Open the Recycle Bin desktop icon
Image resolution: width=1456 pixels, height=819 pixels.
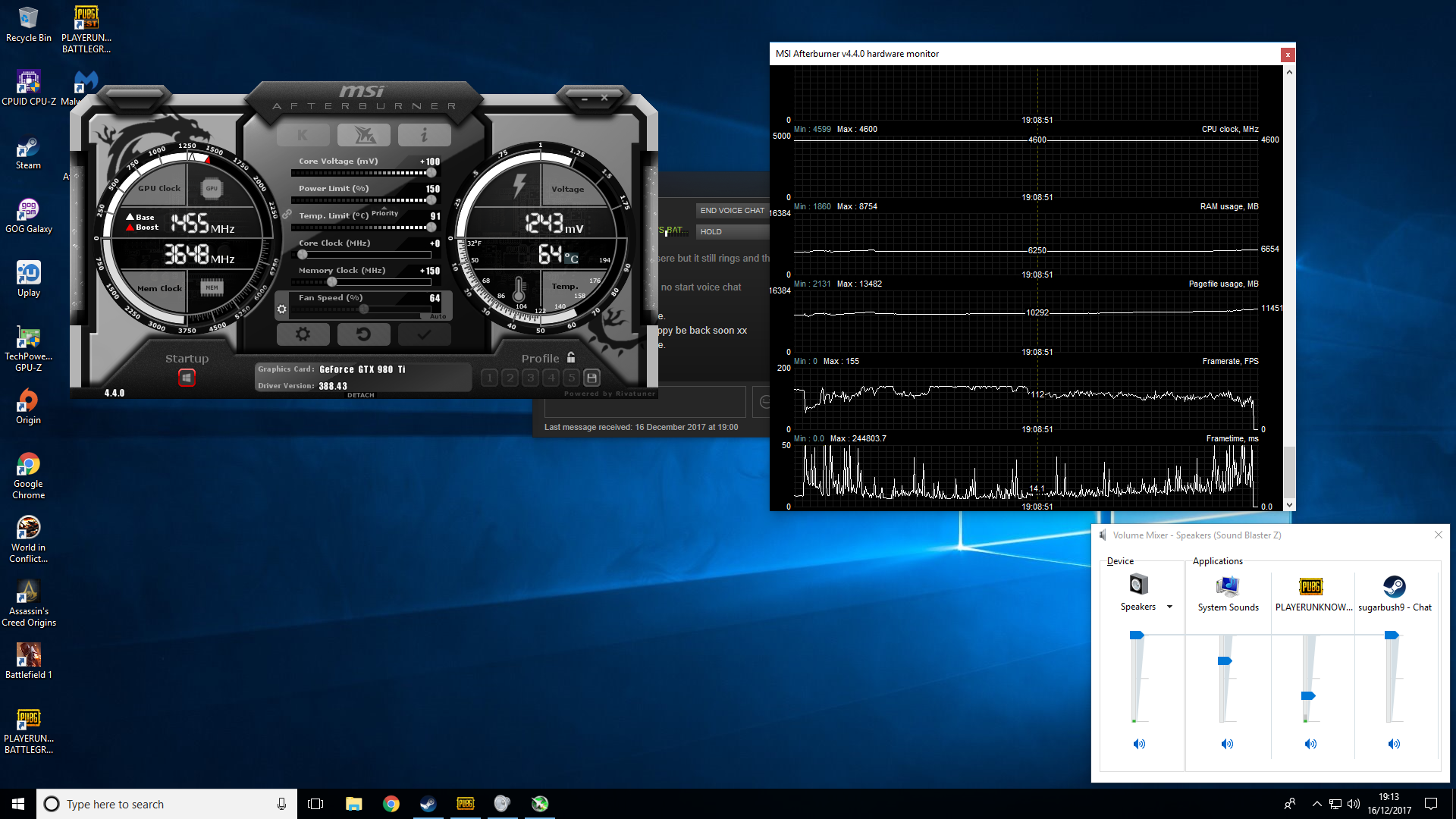coord(29,25)
